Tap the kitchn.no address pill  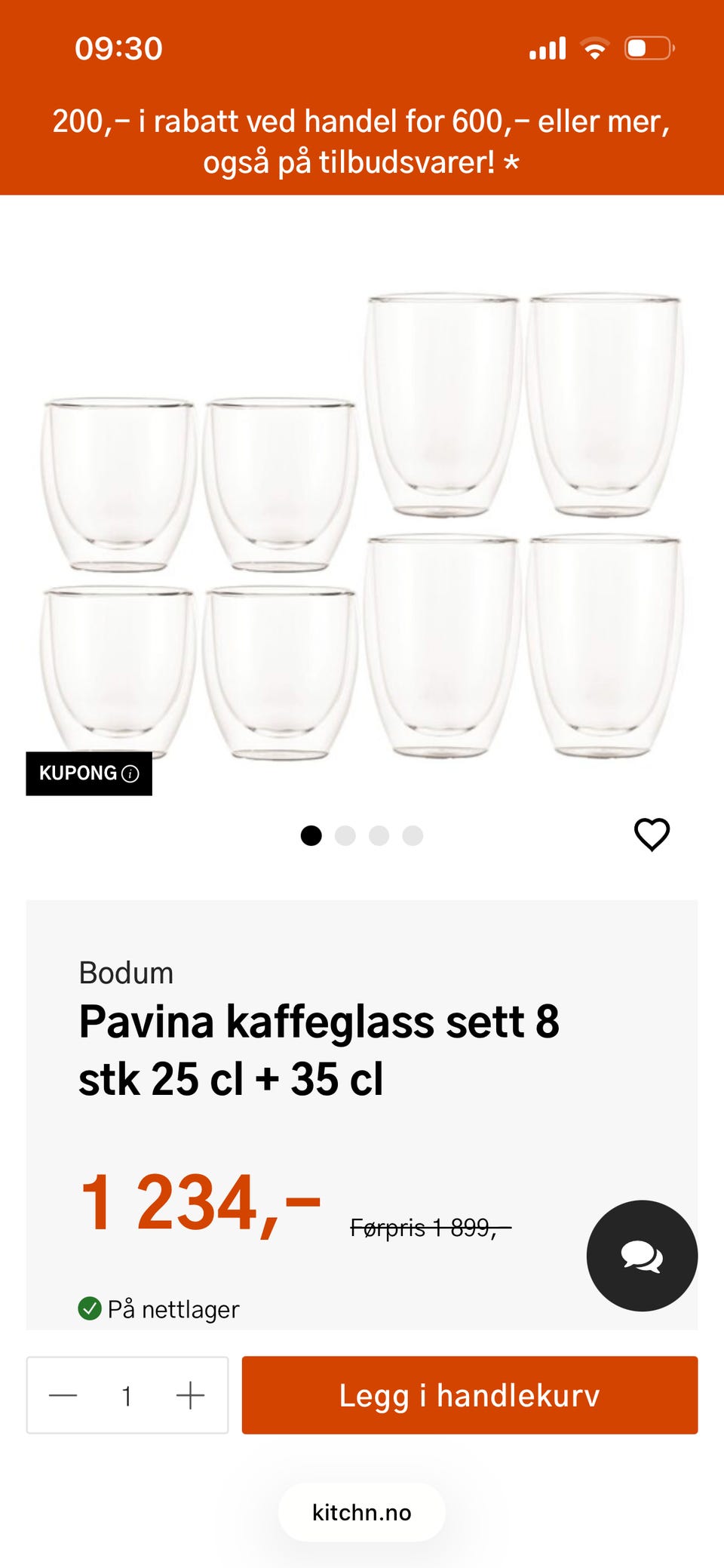[x=362, y=1512]
